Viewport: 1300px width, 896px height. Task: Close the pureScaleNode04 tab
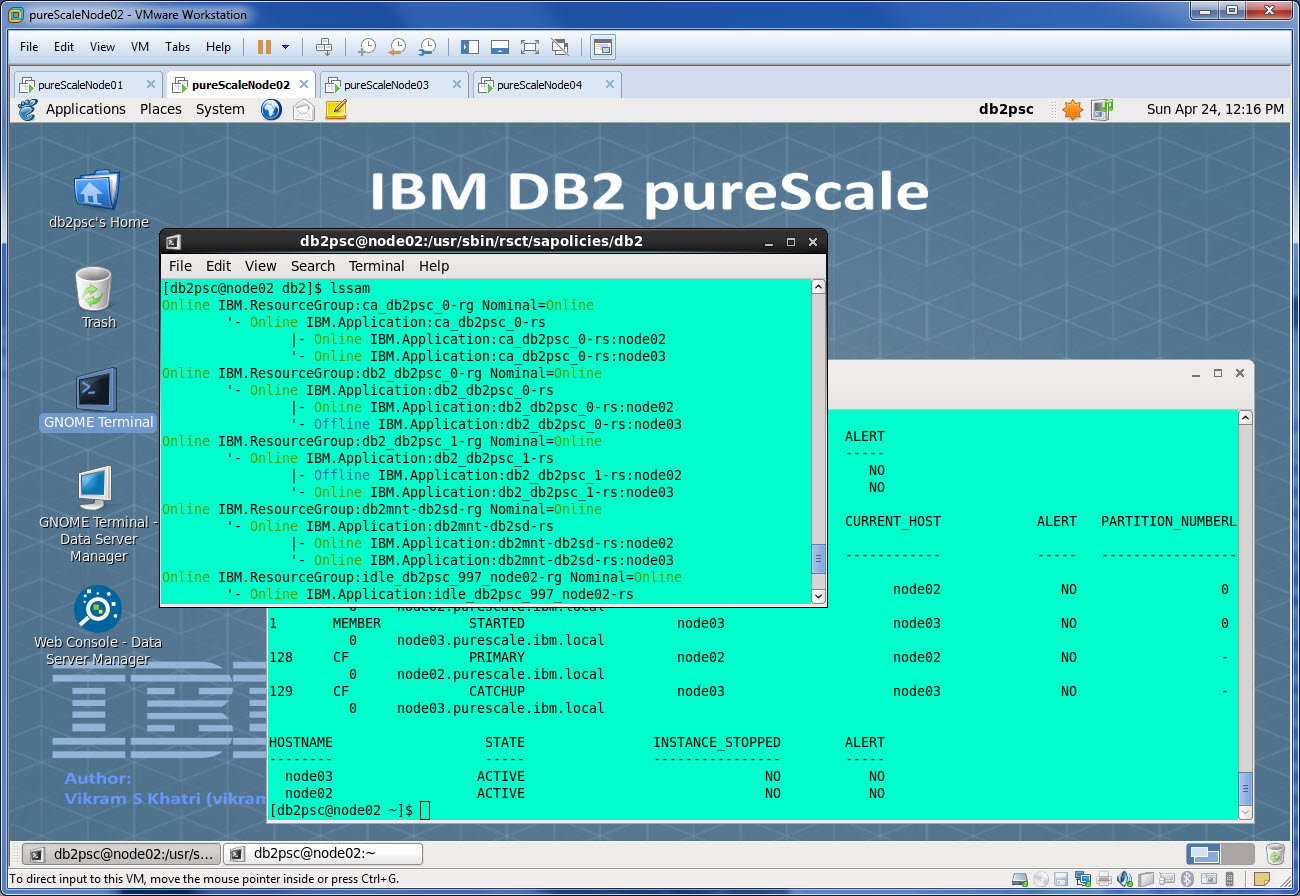coord(610,85)
